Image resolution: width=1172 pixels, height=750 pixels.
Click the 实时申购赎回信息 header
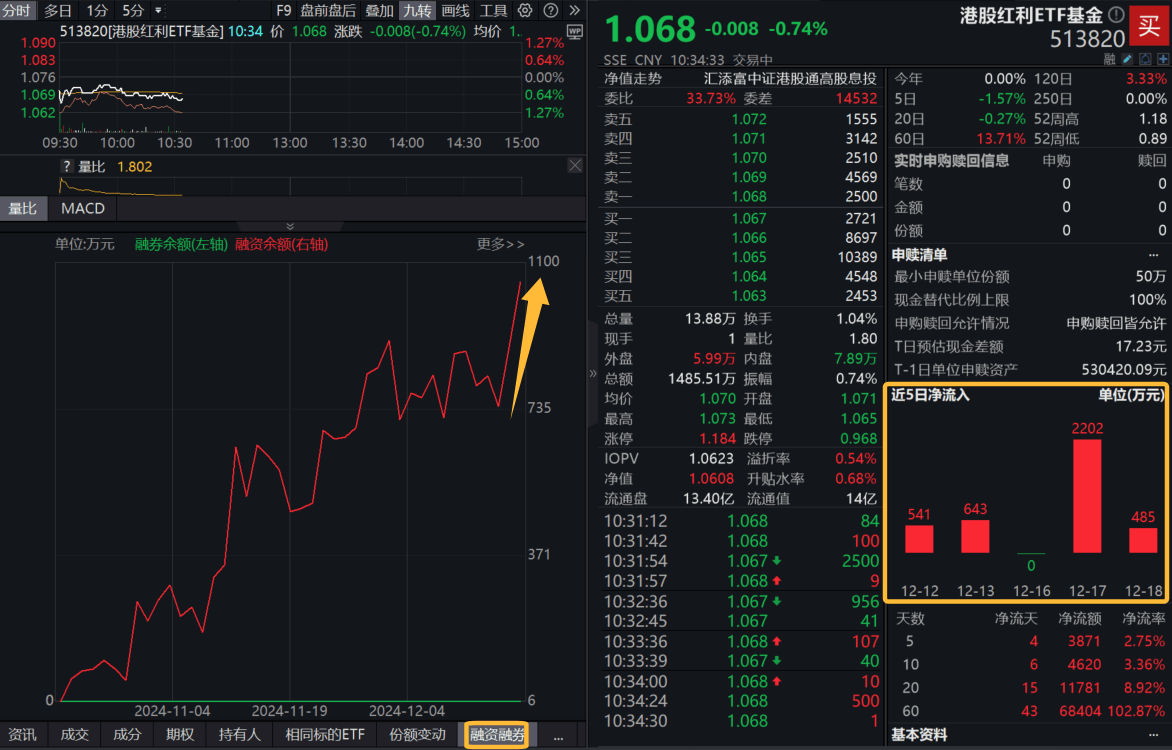pos(951,161)
